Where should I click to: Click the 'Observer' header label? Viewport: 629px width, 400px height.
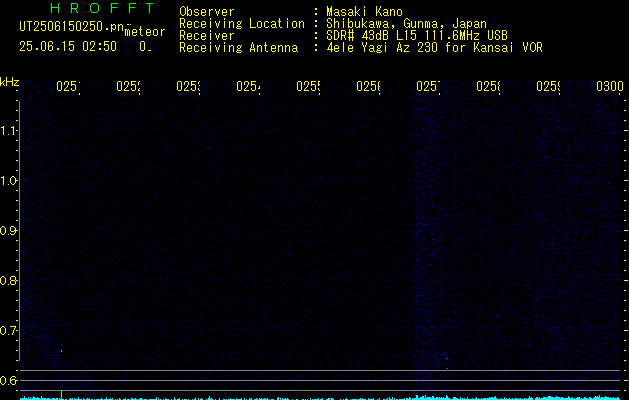[x=207, y=12]
